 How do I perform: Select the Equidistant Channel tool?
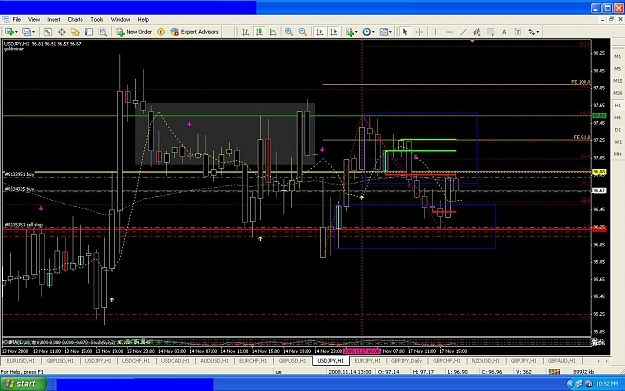(477, 32)
